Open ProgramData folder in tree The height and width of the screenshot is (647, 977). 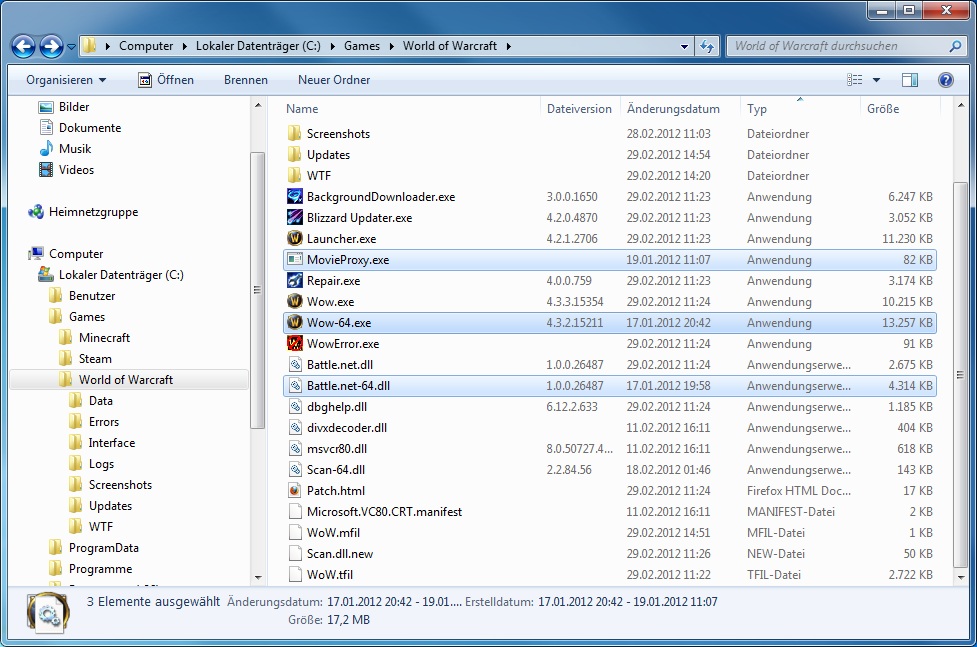[x=94, y=548]
